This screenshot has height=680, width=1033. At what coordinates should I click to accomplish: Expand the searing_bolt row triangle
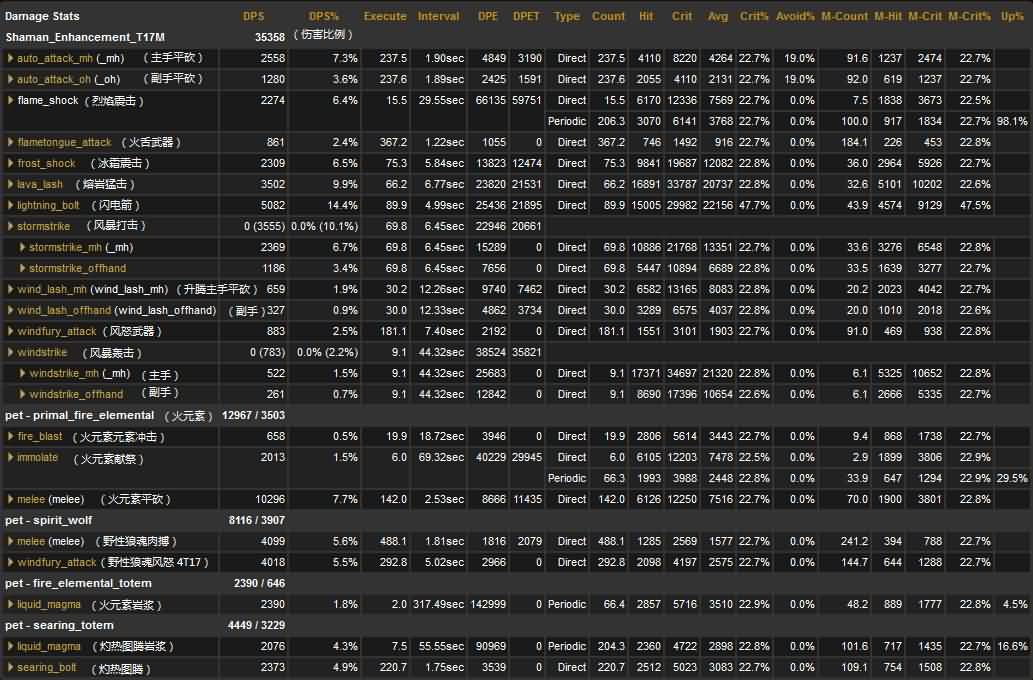[10, 667]
